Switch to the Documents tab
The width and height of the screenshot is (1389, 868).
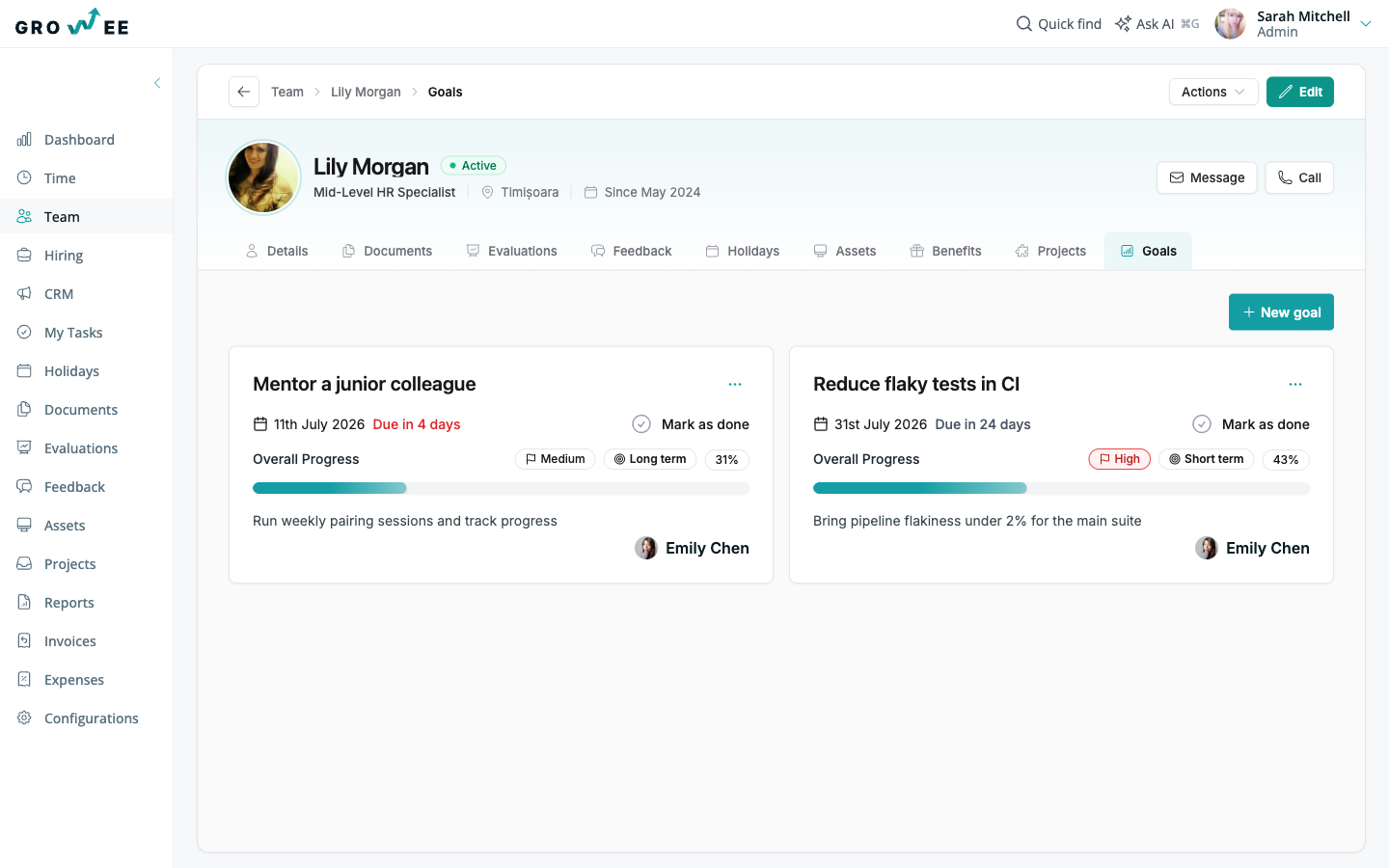[387, 251]
